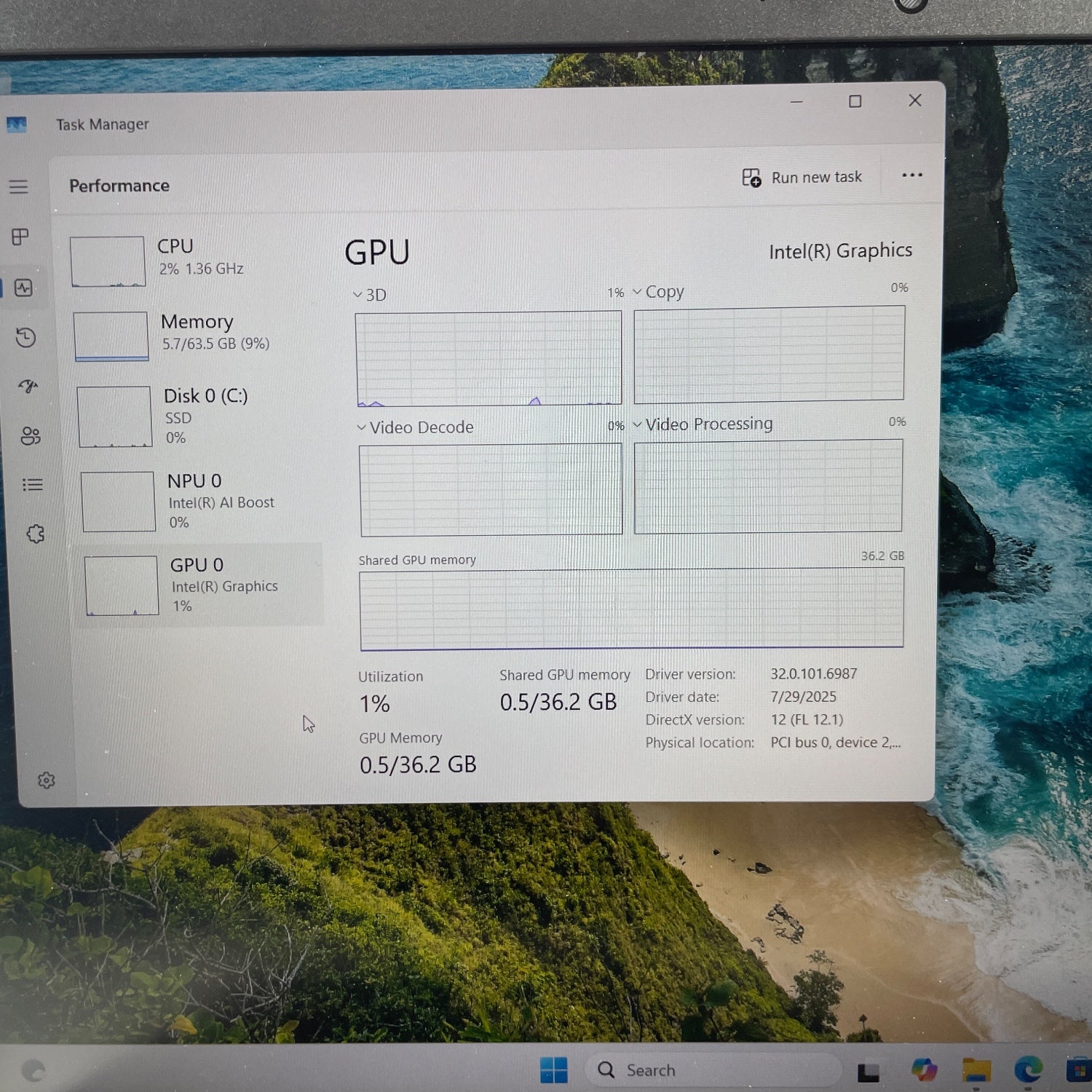
Task: Open the Copy engine graph dropdown
Action: point(658,292)
